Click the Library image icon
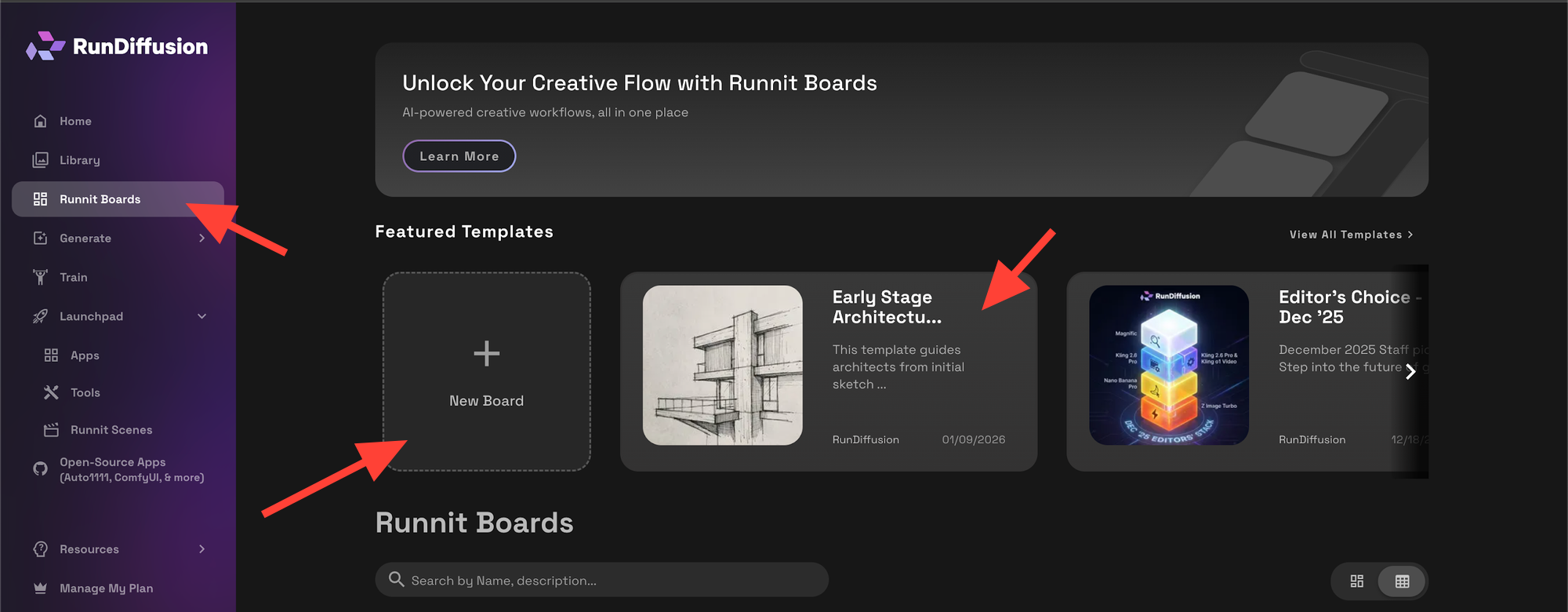The height and width of the screenshot is (612, 1568). pyautogui.click(x=41, y=160)
